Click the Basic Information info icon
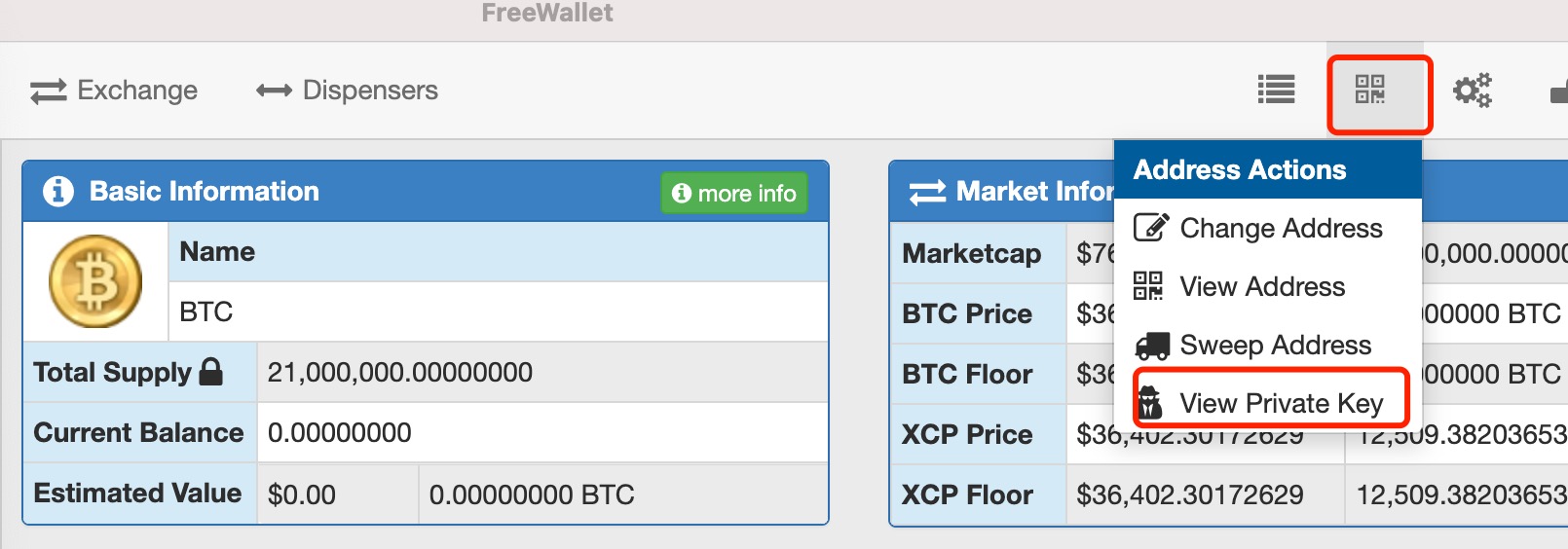The height and width of the screenshot is (549, 1568). pos(58,191)
